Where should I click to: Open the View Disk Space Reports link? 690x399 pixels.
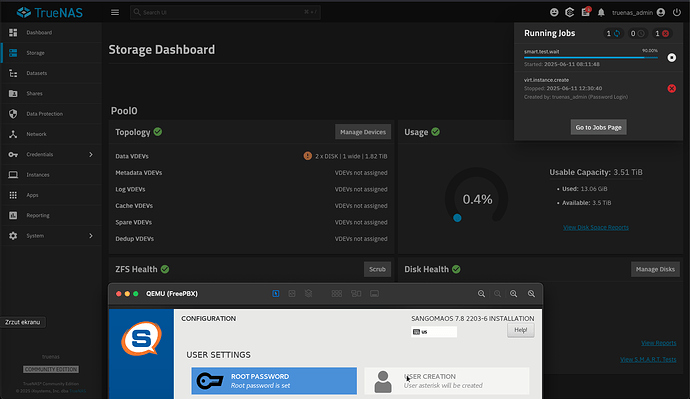(596, 227)
